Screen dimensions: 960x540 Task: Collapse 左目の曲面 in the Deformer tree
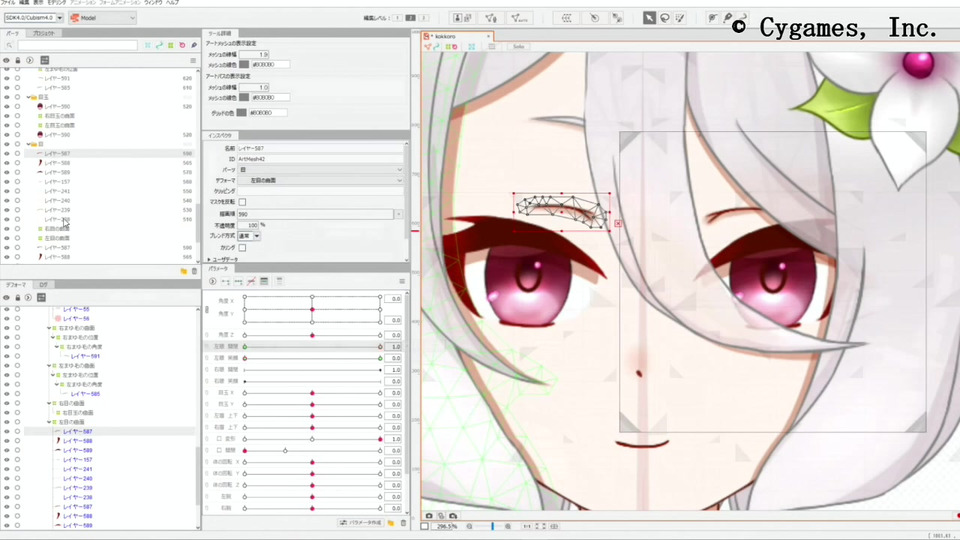coord(49,422)
